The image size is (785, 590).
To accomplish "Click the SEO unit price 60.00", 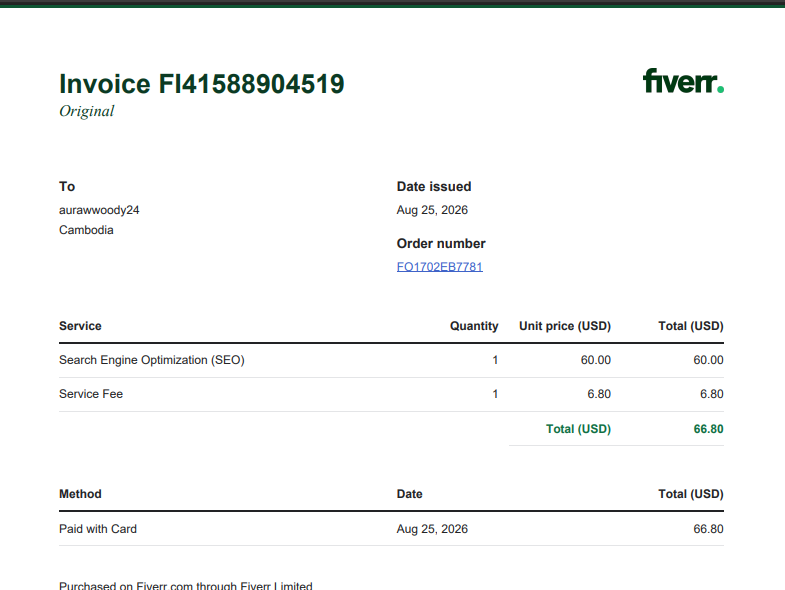I will (596, 360).
